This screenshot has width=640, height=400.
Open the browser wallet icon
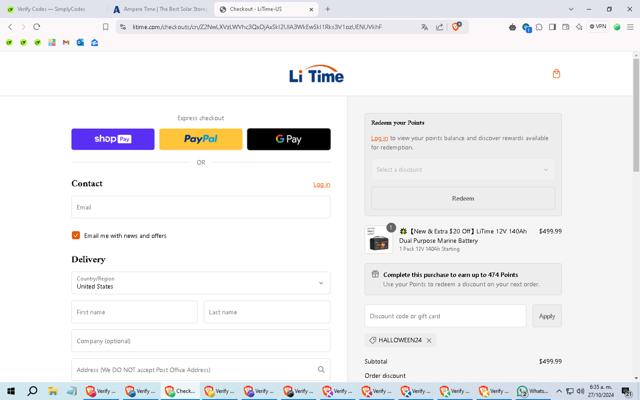[566, 27]
